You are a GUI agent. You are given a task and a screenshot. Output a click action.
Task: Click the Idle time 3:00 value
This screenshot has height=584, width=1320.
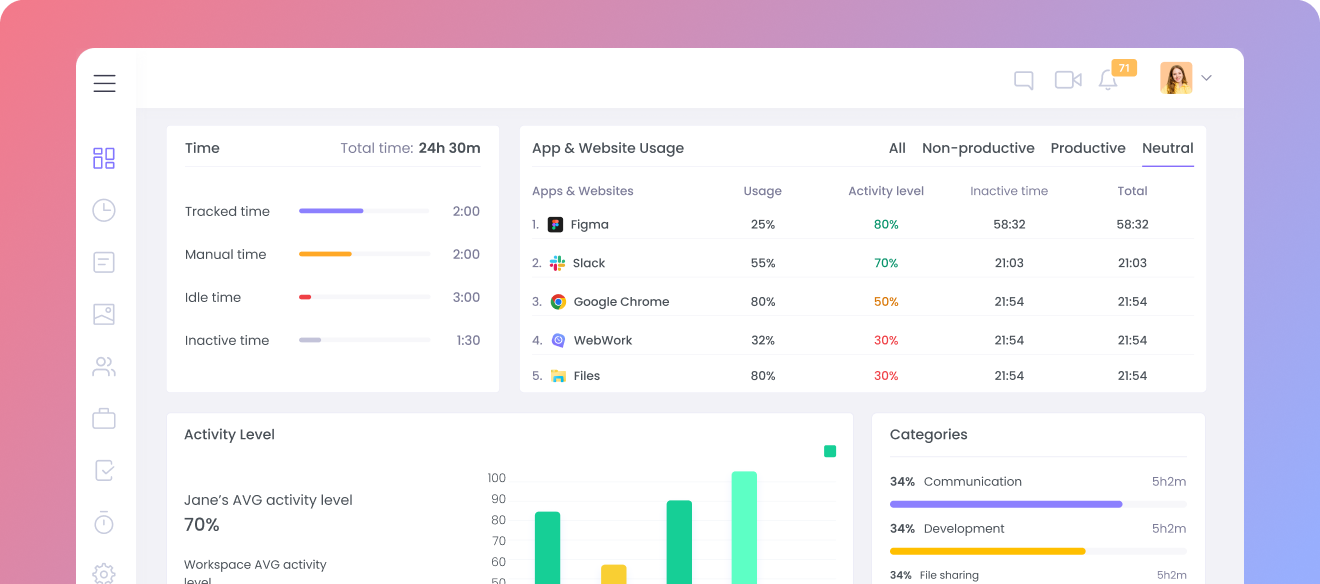(x=466, y=297)
